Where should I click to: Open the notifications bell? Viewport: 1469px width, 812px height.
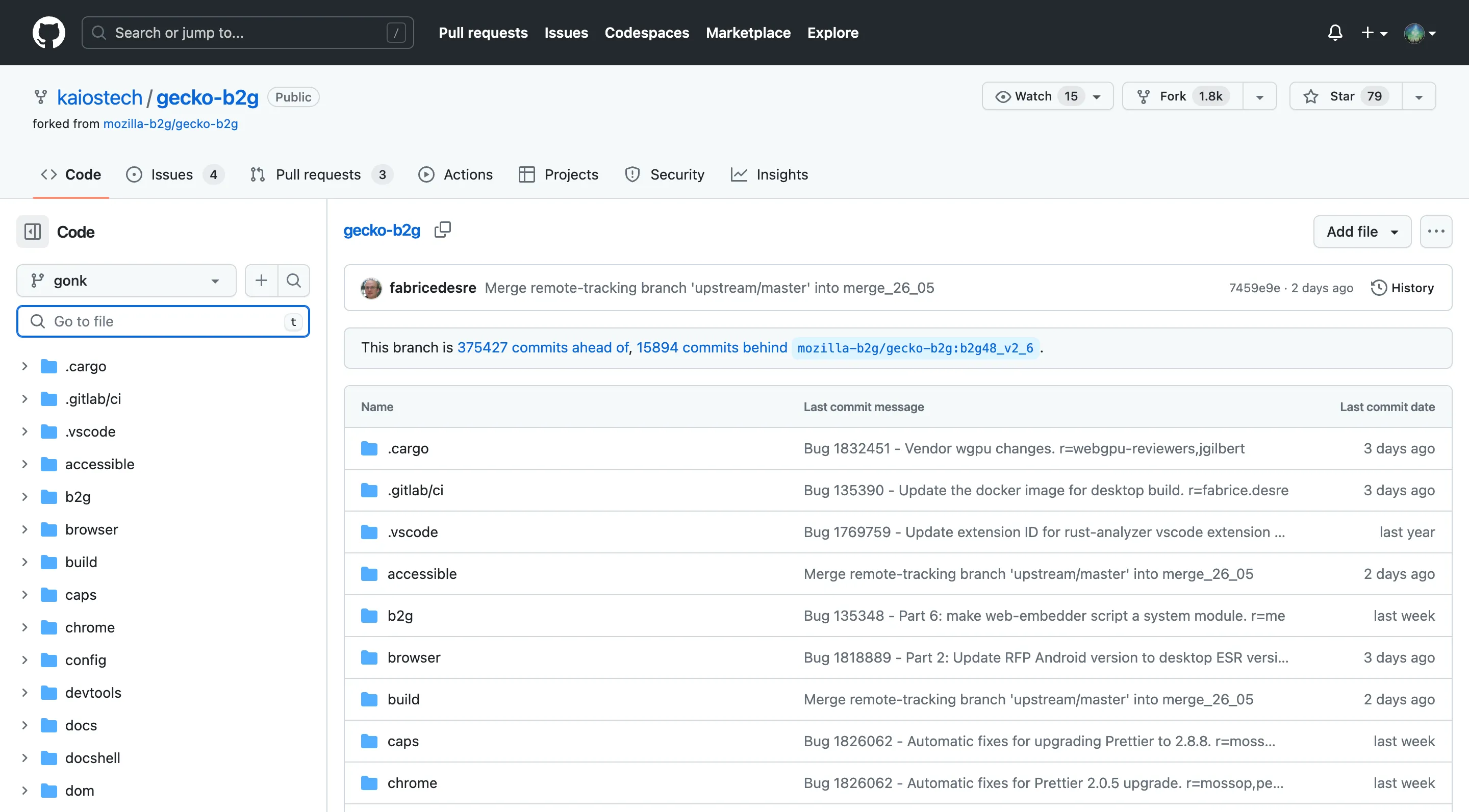point(1334,33)
